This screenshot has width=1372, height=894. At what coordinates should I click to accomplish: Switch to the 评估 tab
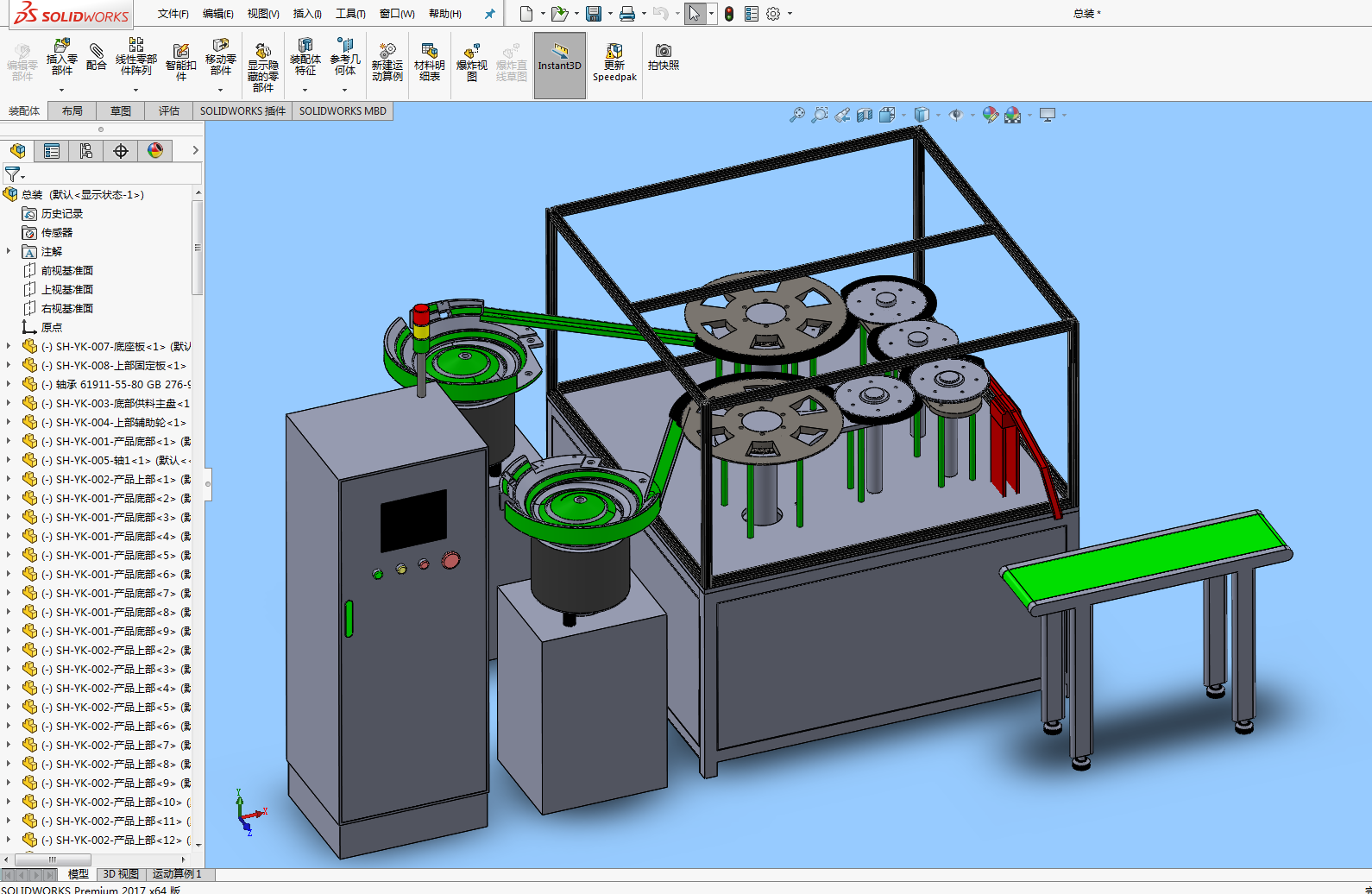click(168, 111)
